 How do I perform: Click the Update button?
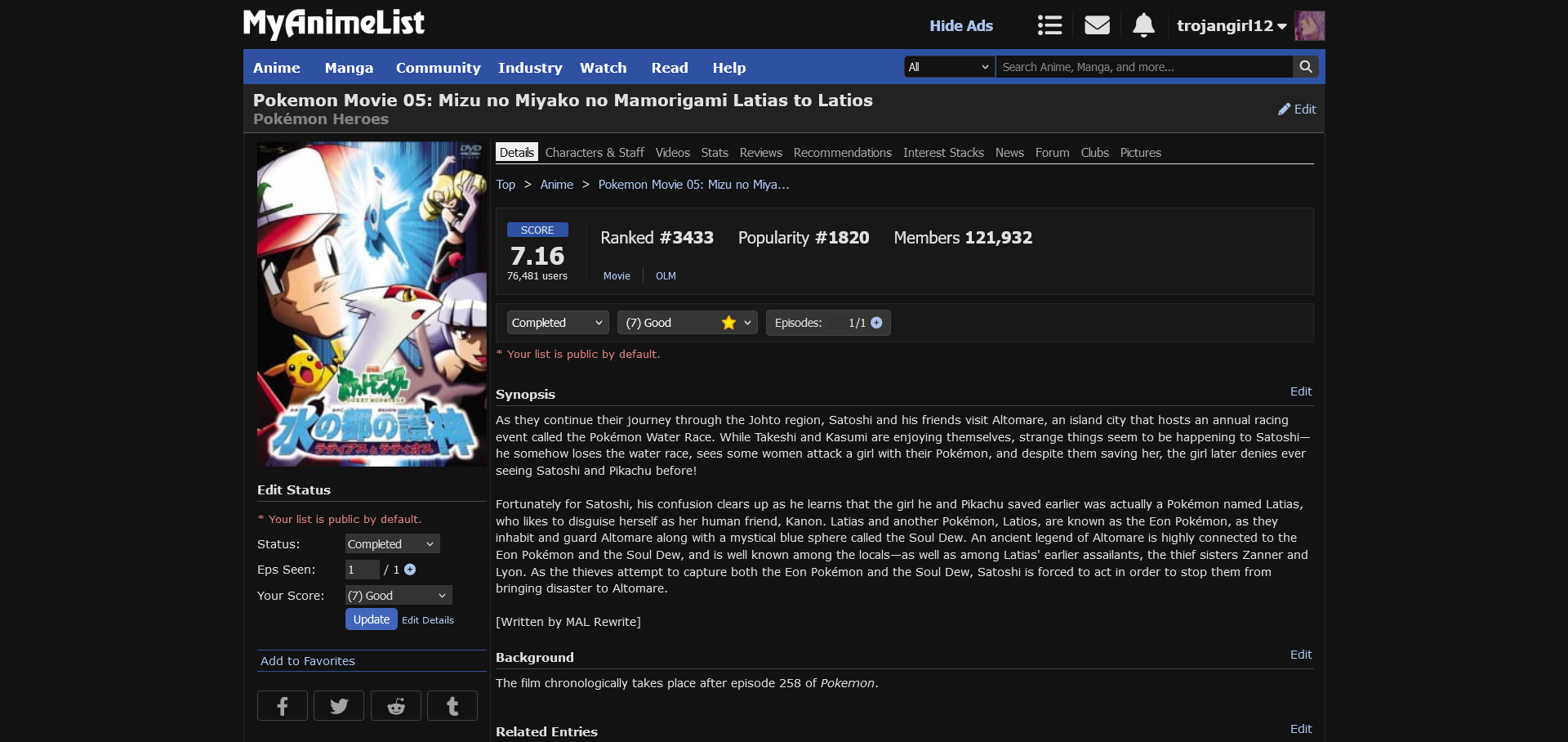click(x=372, y=619)
